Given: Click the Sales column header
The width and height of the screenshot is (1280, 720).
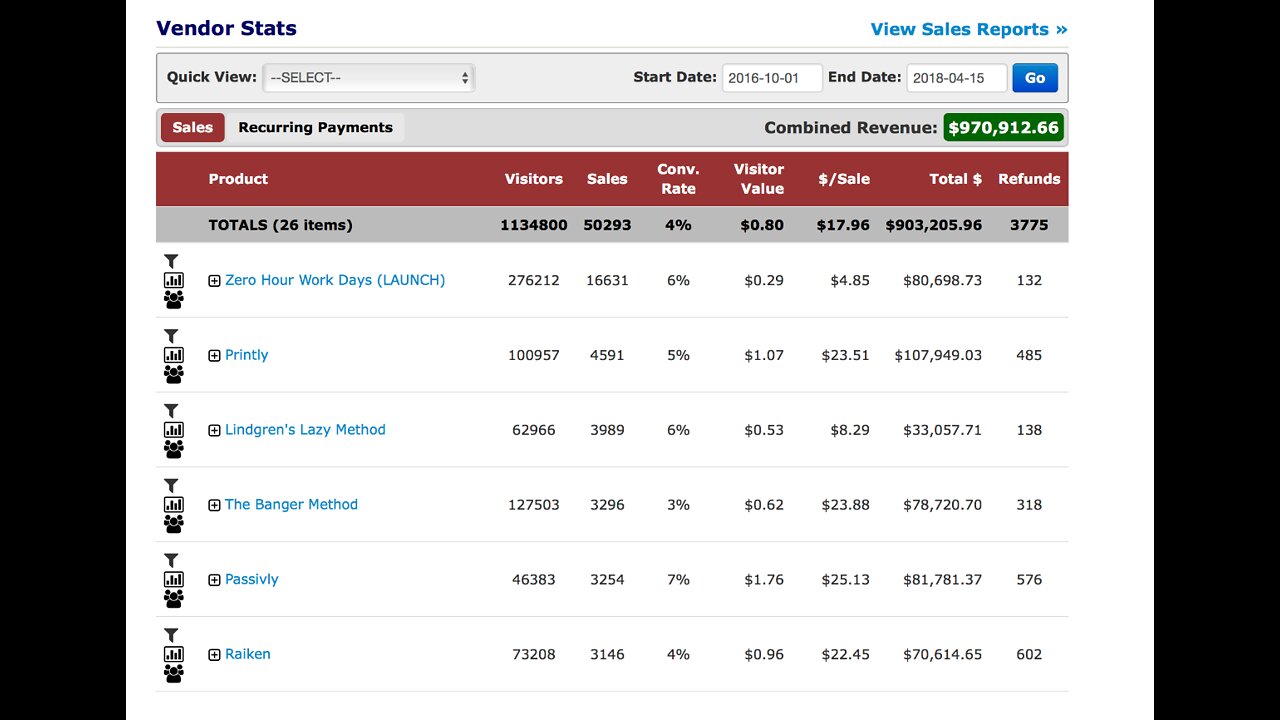Looking at the screenshot, I should point(607,179).
